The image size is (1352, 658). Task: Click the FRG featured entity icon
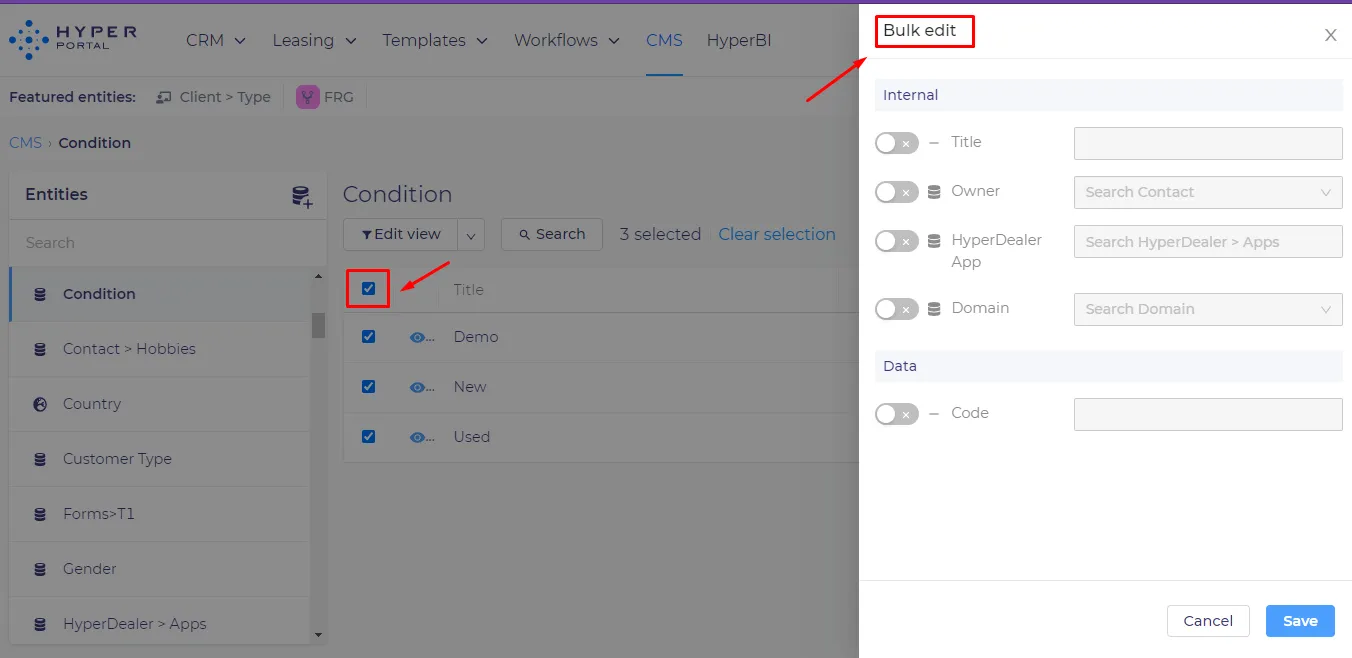click(308, 97)
